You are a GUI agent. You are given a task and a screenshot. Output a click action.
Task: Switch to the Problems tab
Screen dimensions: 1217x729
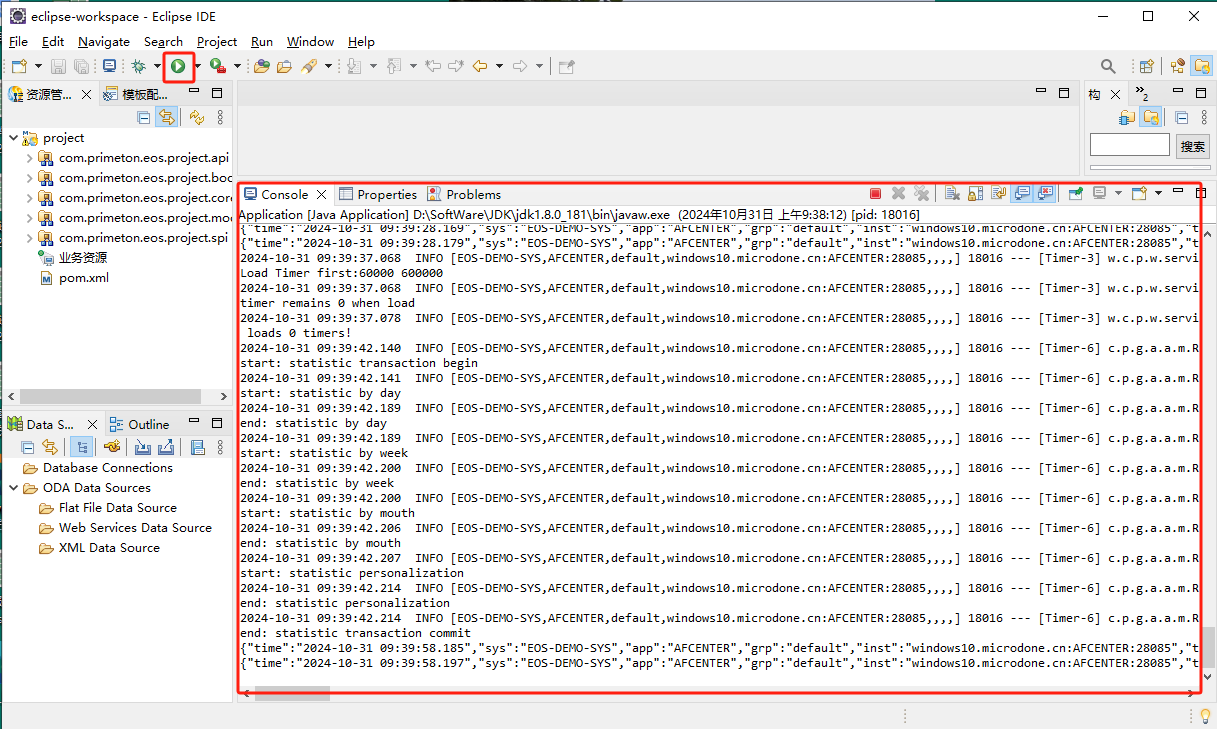click(x=464, y=194)
